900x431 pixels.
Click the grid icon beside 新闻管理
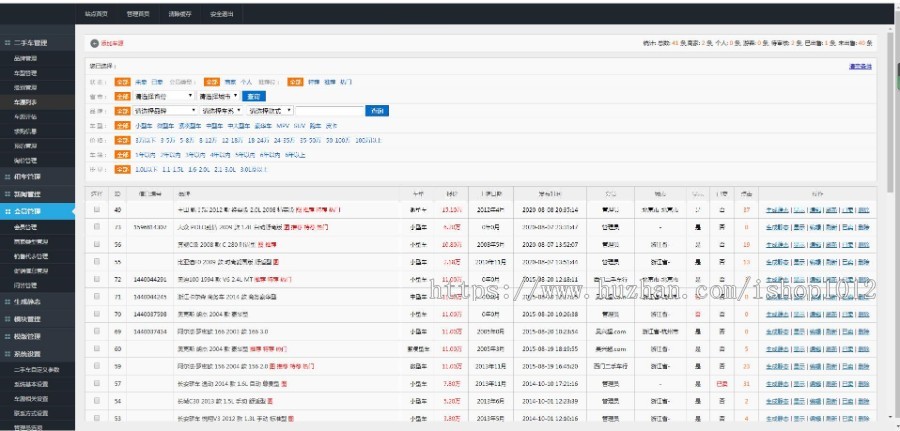[x=6, y=194]
